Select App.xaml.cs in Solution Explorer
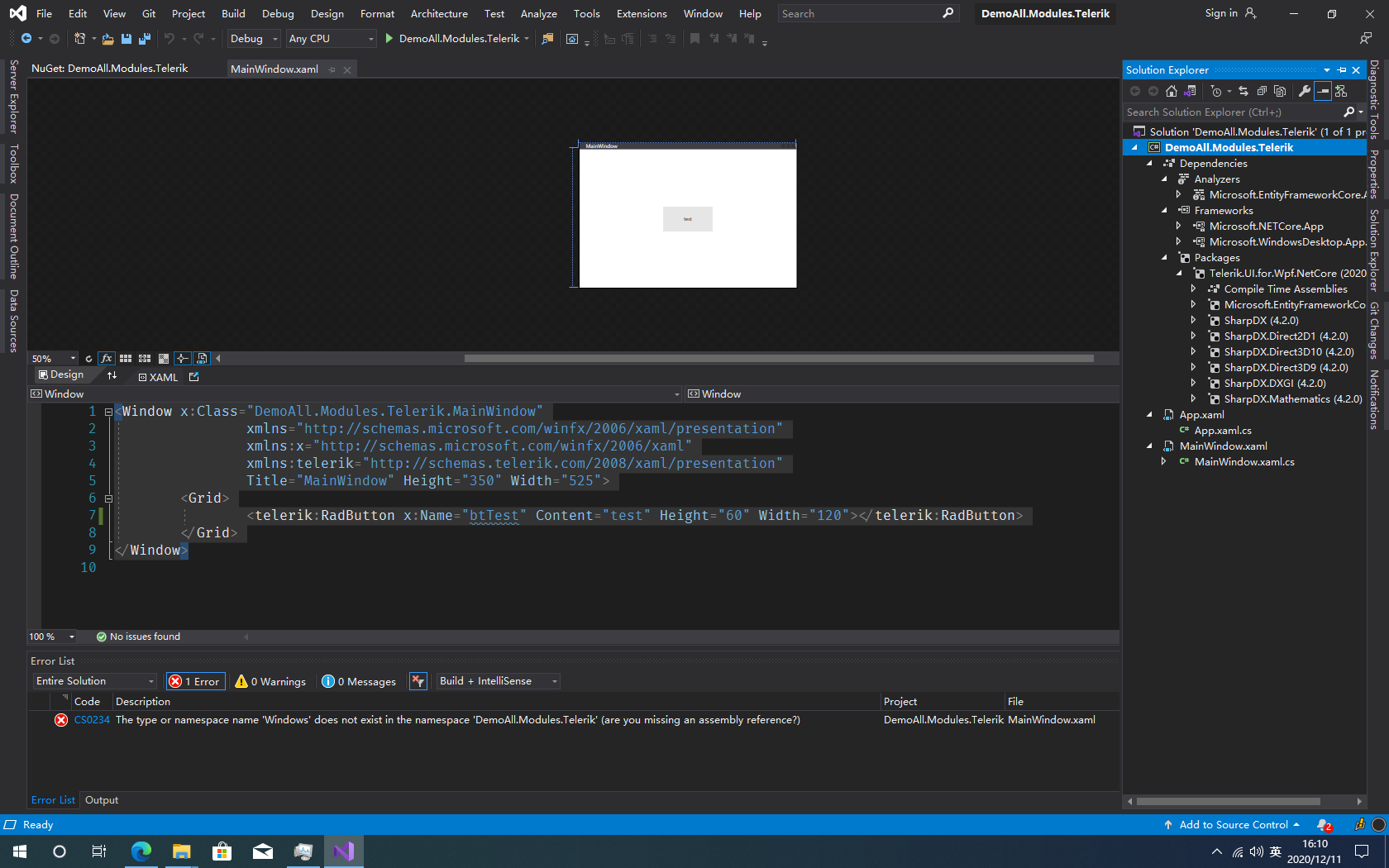The height and width of the screenshot is (868, 1389). coord(1223,431)
